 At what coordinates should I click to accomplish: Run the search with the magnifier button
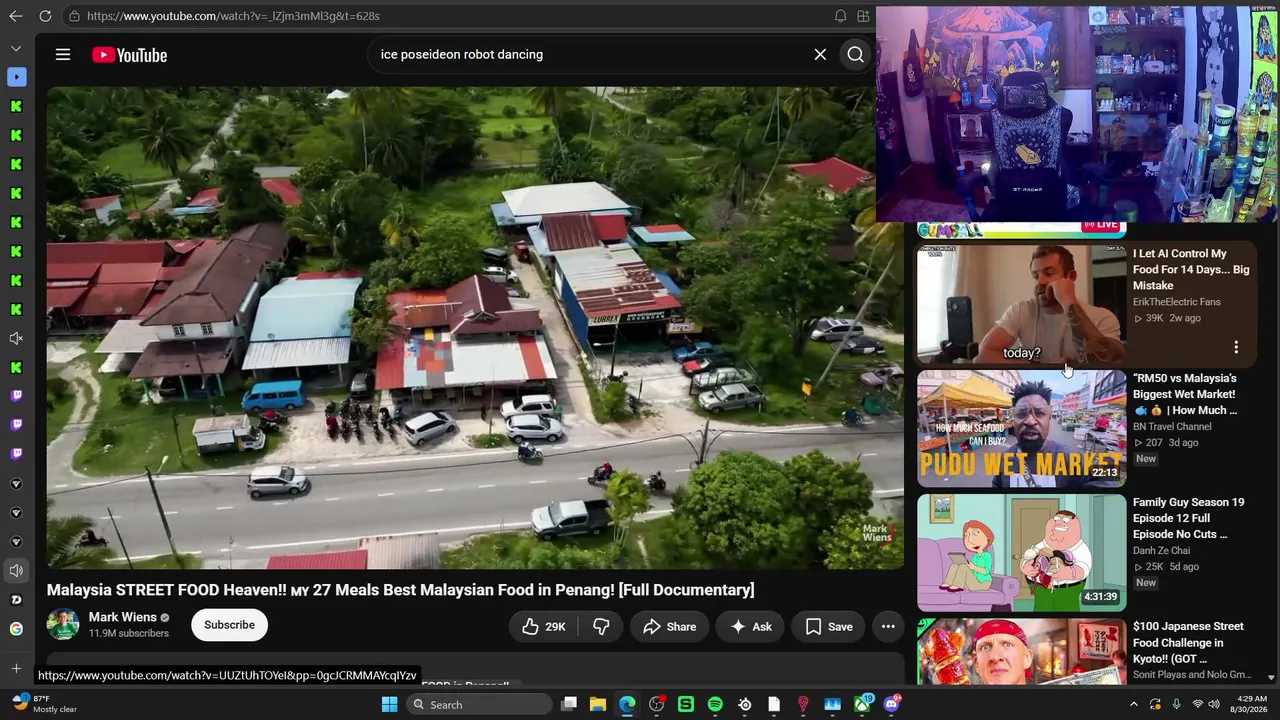[856, 55]
